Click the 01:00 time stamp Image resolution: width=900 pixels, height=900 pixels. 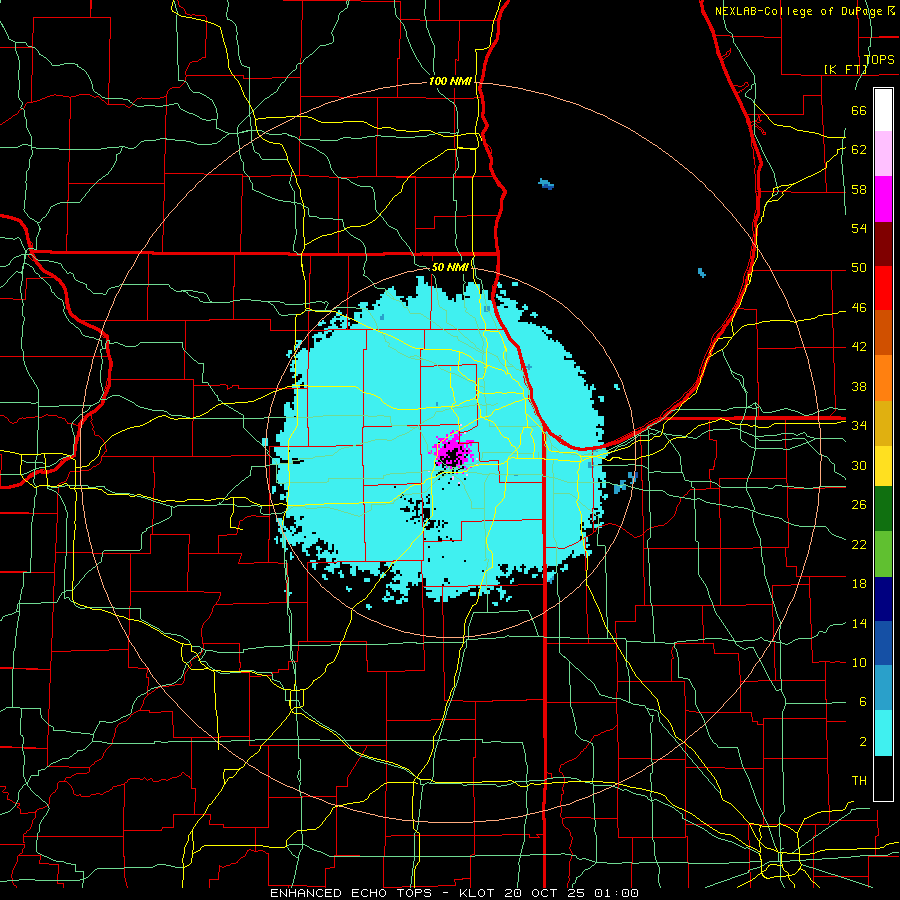616,893
